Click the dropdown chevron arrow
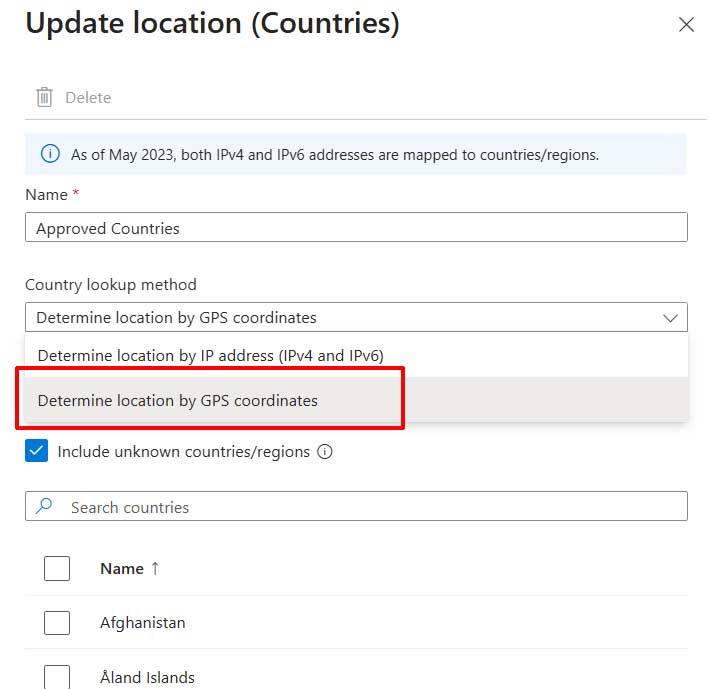 coord(670,317)
